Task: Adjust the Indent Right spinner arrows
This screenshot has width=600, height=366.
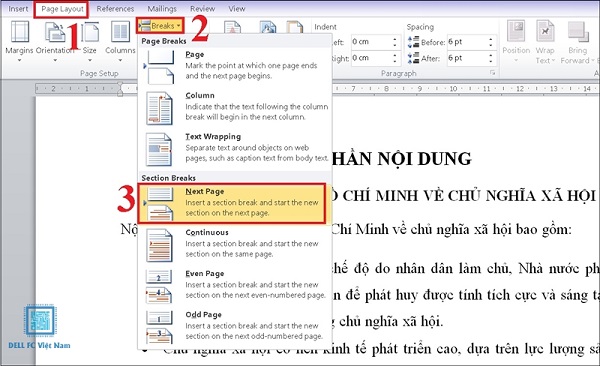Action: coord(395,58)
